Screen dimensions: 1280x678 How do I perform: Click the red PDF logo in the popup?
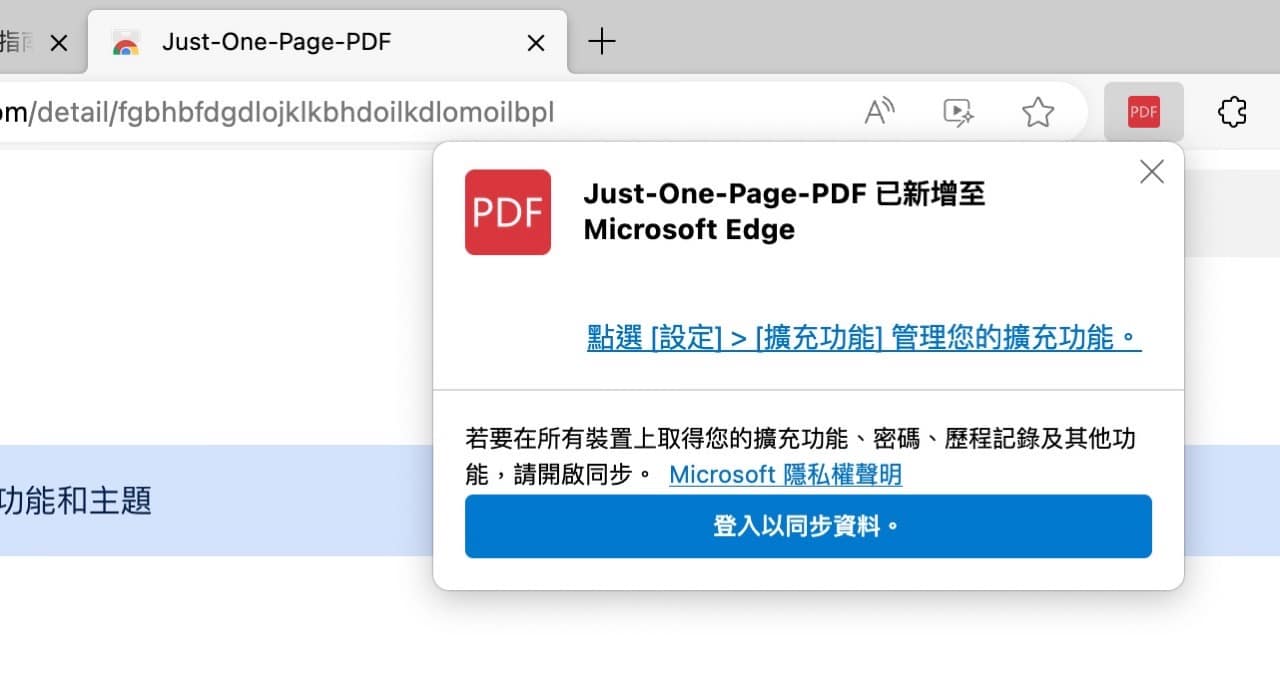[508, 212]
